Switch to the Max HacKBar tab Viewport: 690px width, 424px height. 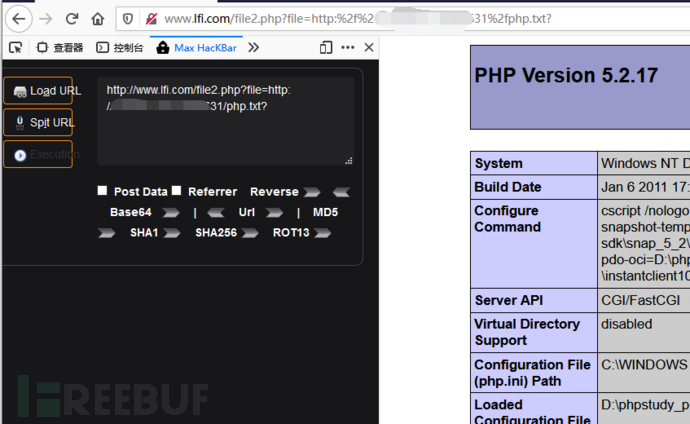click(x=196, y=48)
